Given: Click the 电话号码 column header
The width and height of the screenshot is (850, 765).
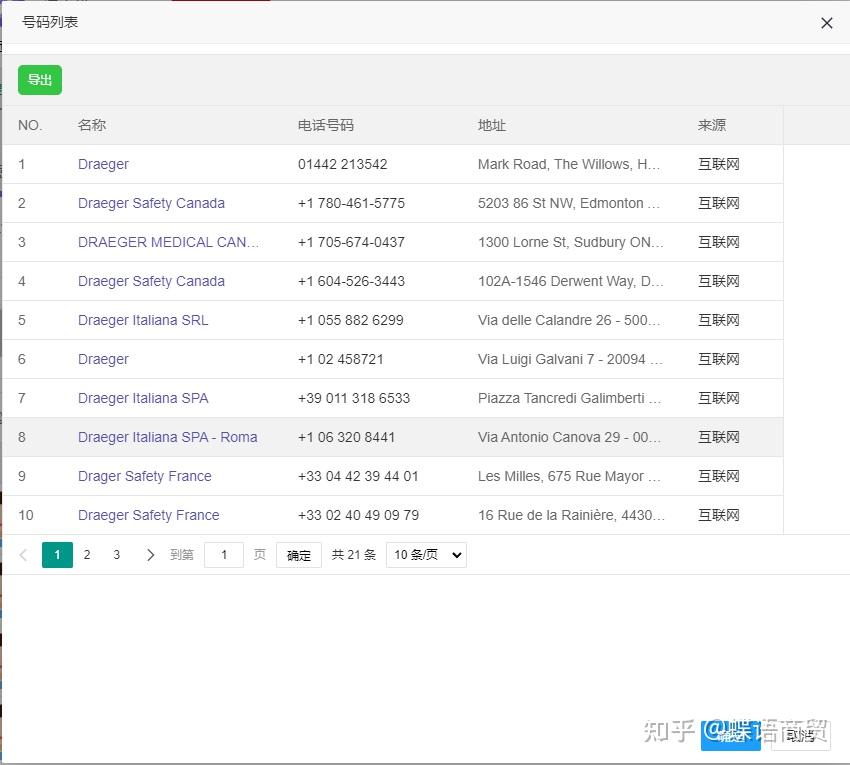Looking at the screenshot, I should click(326, 125).
